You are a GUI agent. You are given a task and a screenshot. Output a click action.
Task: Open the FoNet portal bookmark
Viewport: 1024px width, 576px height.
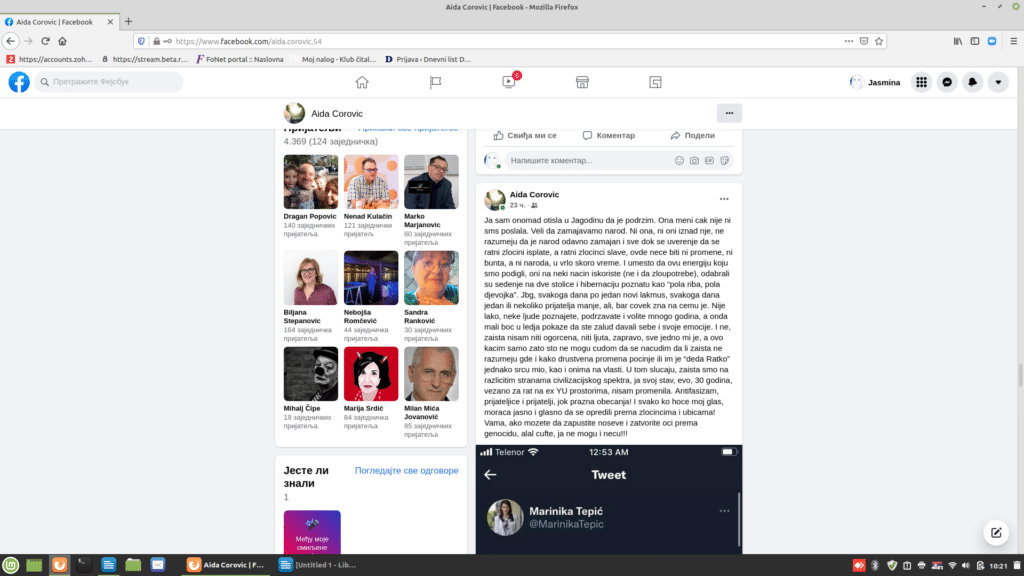click(238, 59)
